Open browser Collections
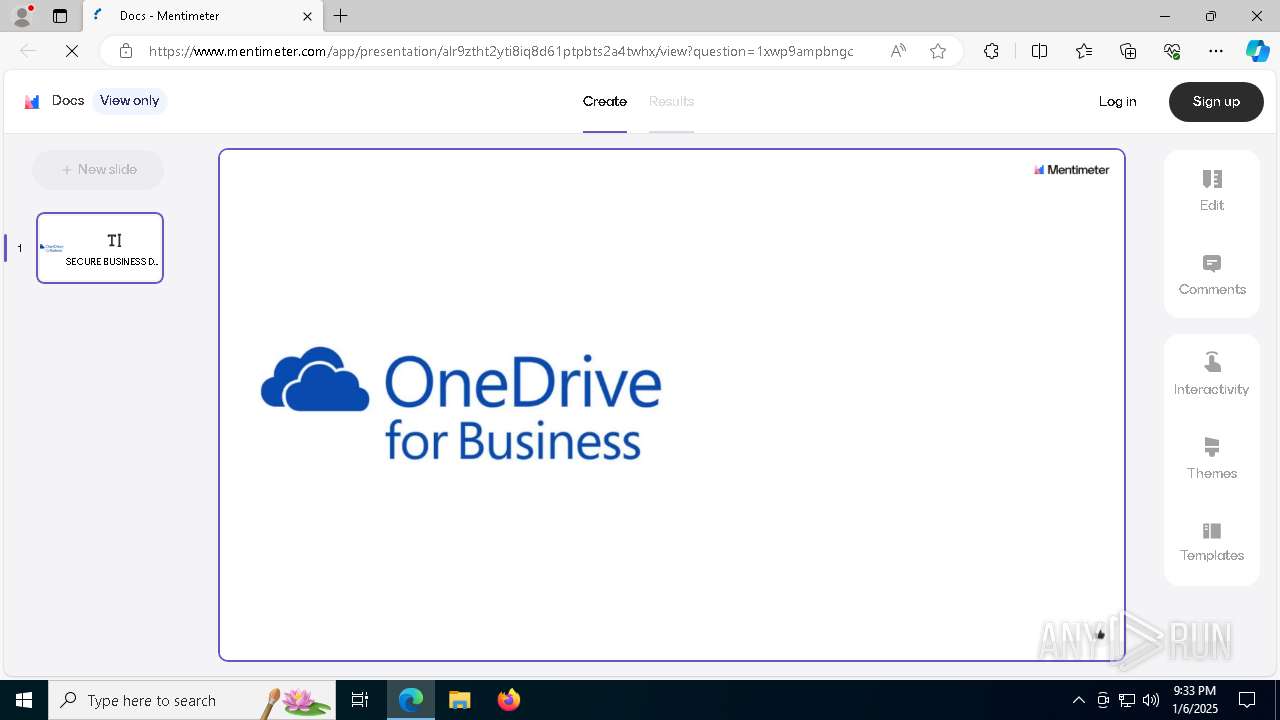This screenshot has height=720, width=1280. pos(1128,51)
